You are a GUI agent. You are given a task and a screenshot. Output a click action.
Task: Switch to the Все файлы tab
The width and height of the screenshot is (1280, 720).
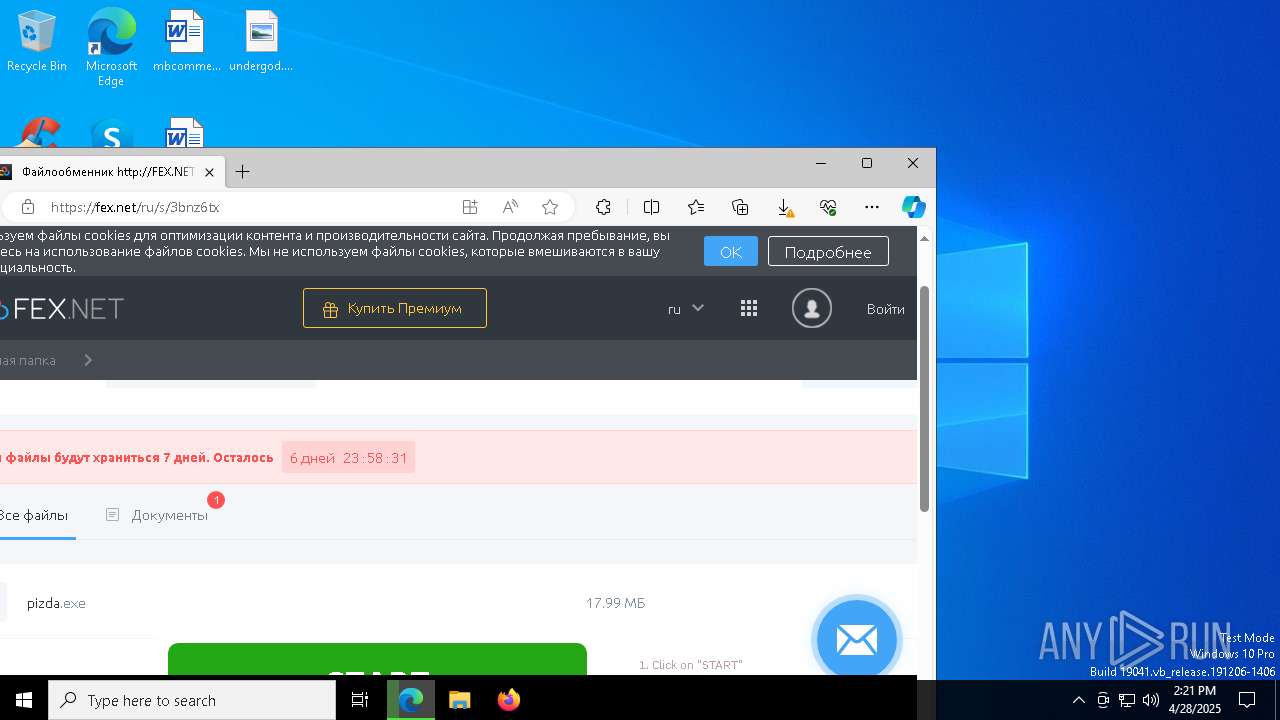(x=34, y=515)
